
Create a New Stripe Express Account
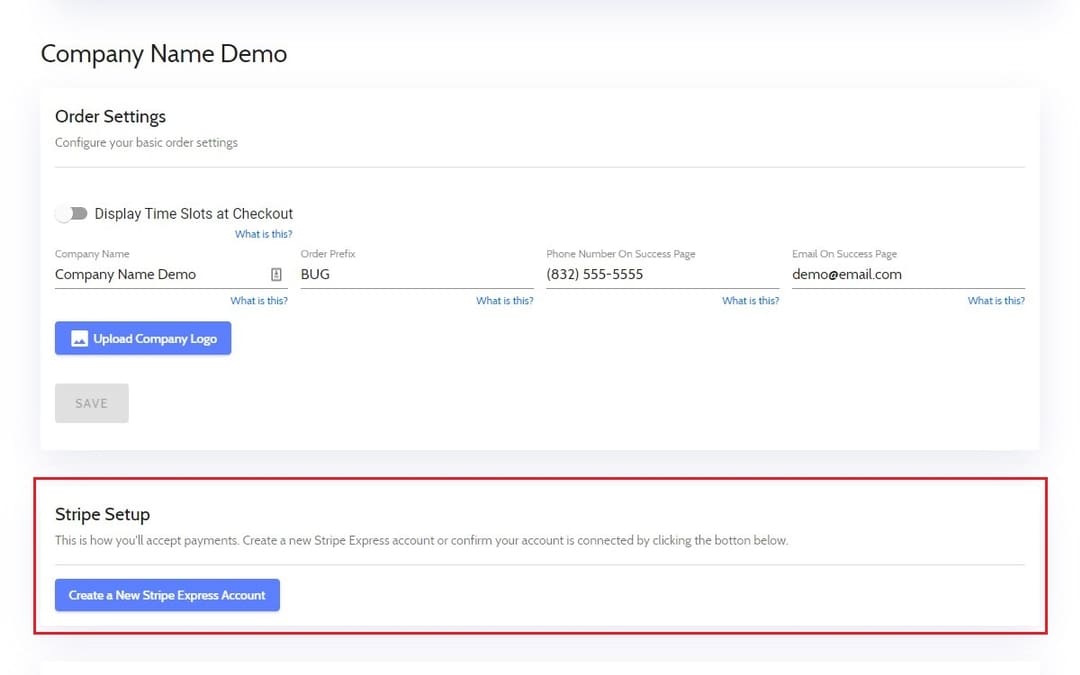tap(167, 594)
